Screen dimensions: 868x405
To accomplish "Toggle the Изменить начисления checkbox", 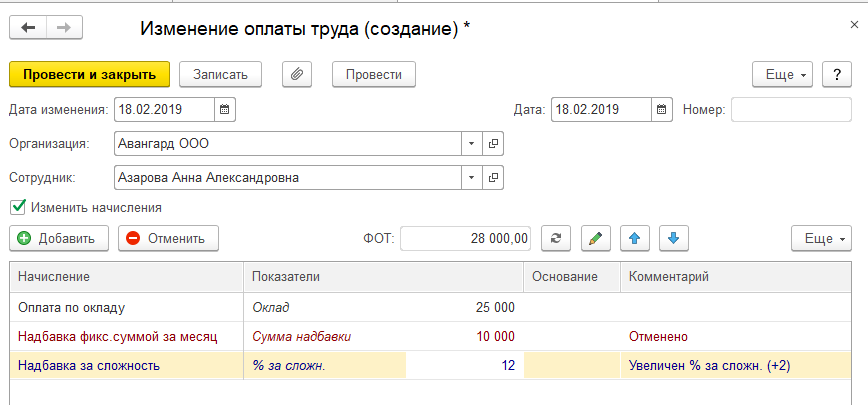I will click(x=17, y=208).
